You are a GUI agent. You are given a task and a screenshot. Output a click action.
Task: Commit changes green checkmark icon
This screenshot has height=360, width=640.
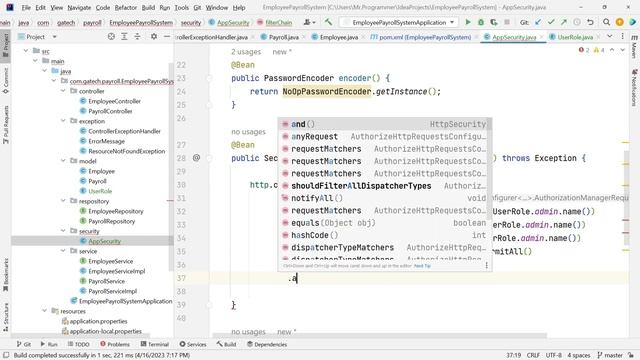coord(551,22)
